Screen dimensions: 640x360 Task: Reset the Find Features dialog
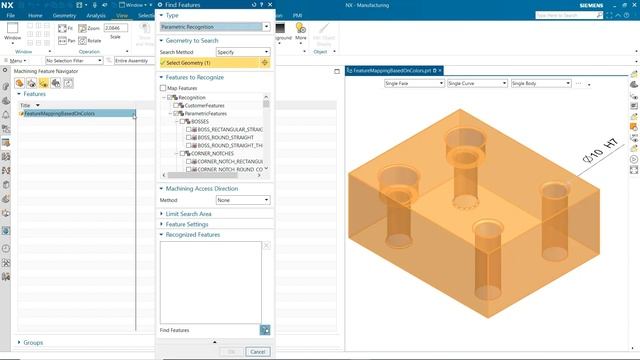pyautogui.click(x=254, y=5)
